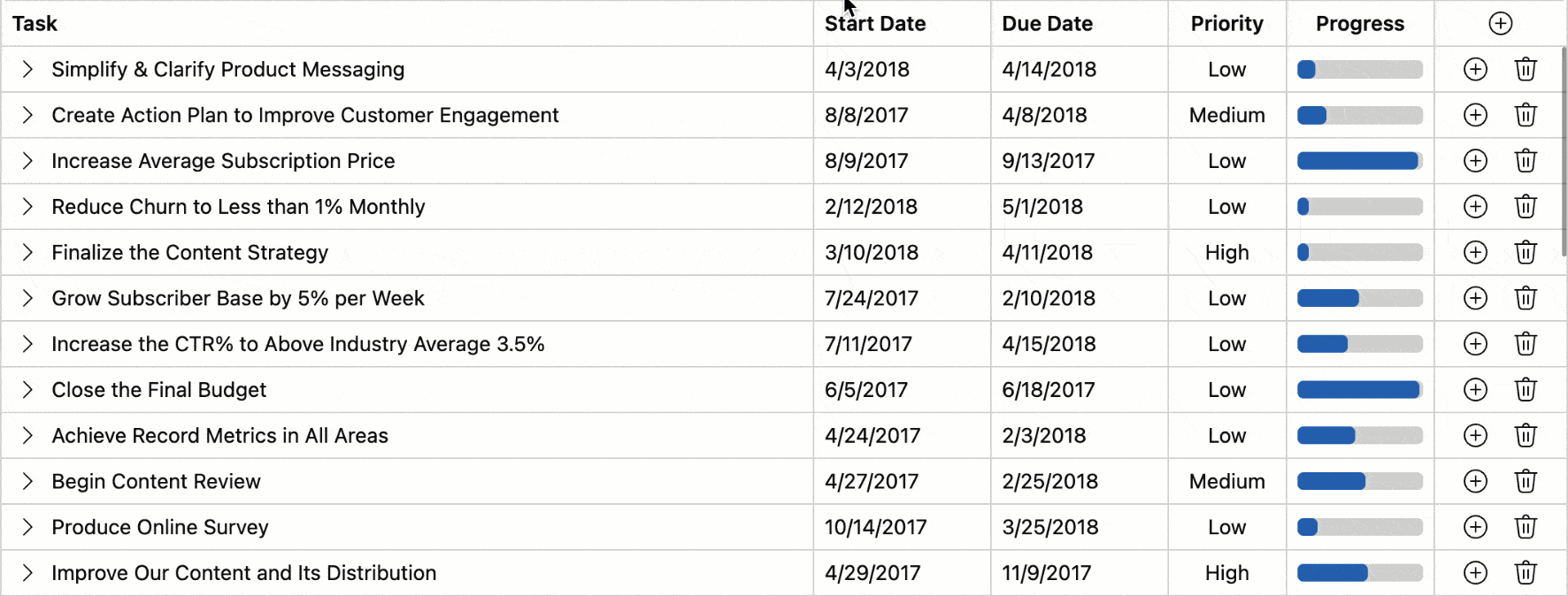
Task: Select the Create Action Plan task name
Action: click(304, 114)
